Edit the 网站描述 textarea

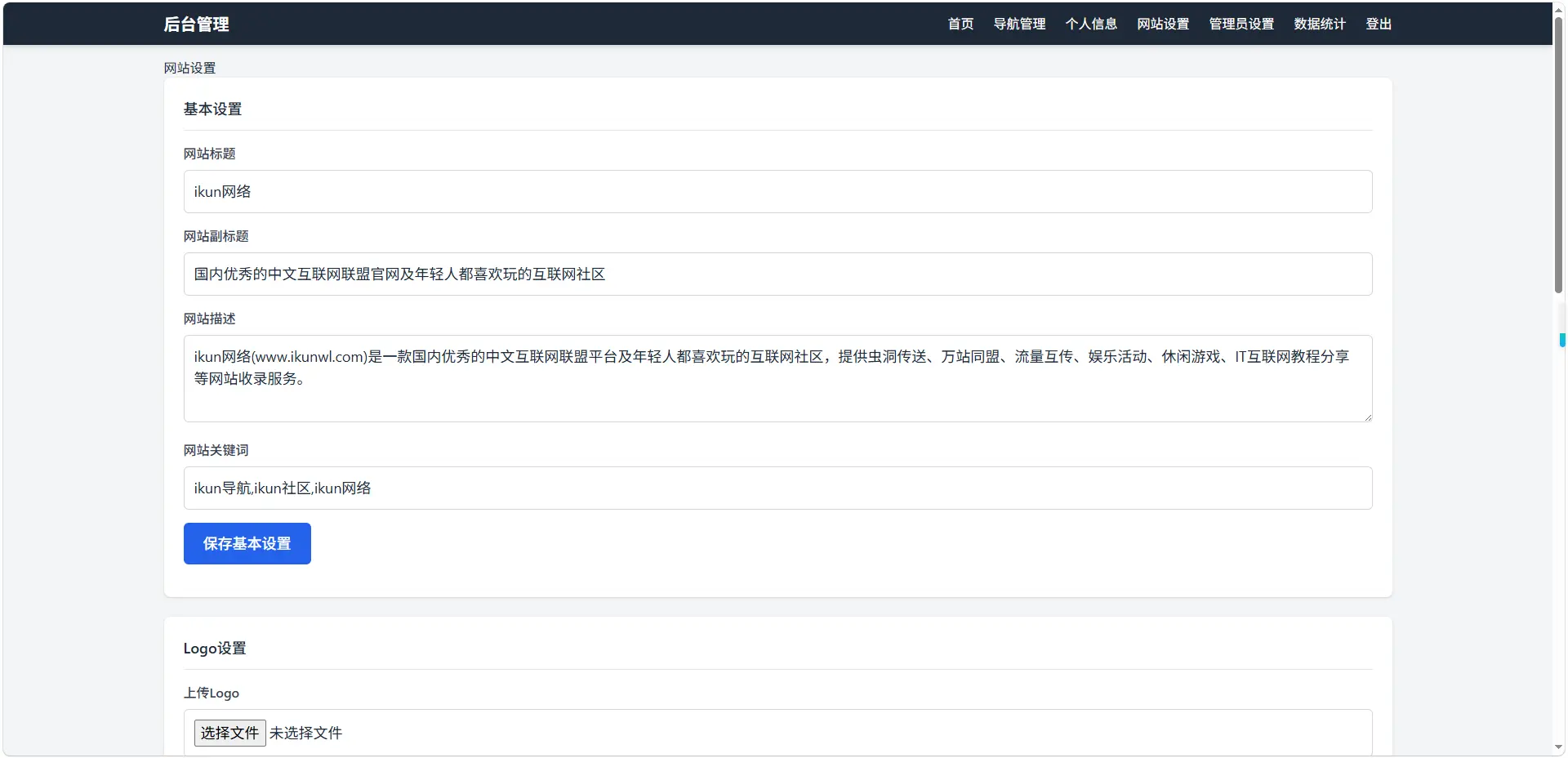pos(777,378)
